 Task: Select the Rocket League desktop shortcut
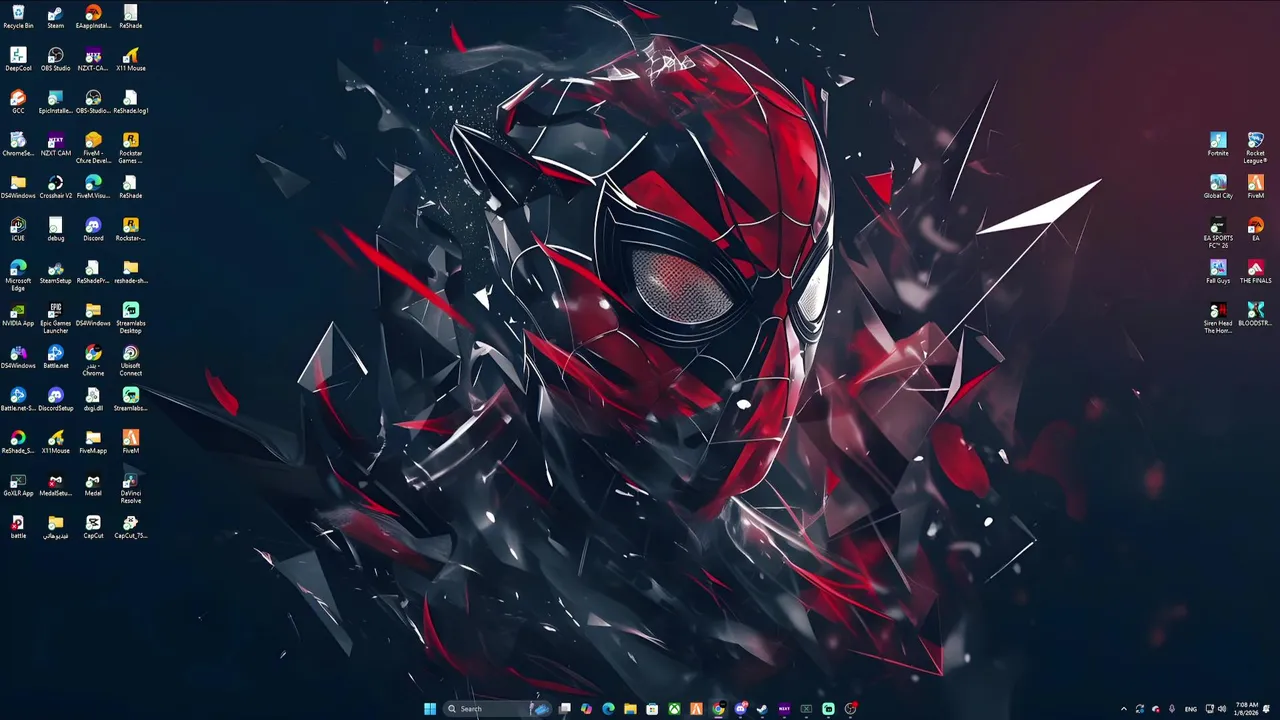point(1255,148)
